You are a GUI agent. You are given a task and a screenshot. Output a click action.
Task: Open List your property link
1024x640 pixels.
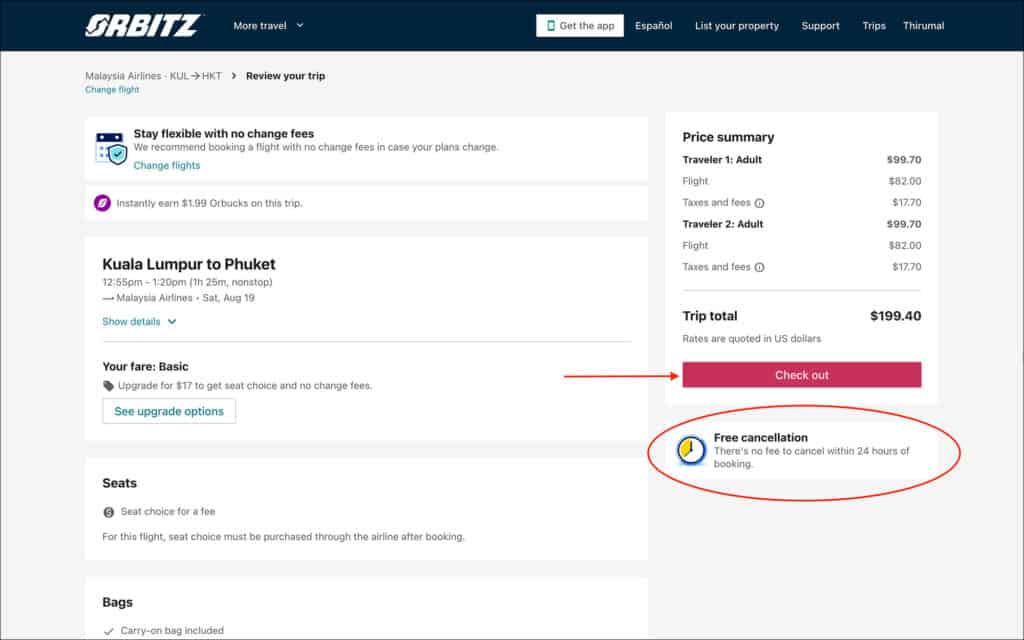pyautogui.click(x=737, y=25)
